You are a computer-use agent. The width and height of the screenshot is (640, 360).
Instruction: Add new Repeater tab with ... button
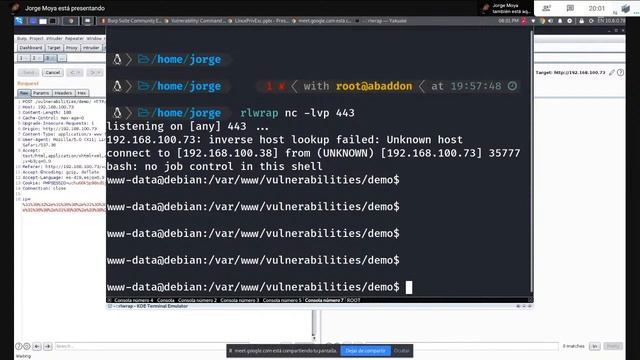coord(62,58)
